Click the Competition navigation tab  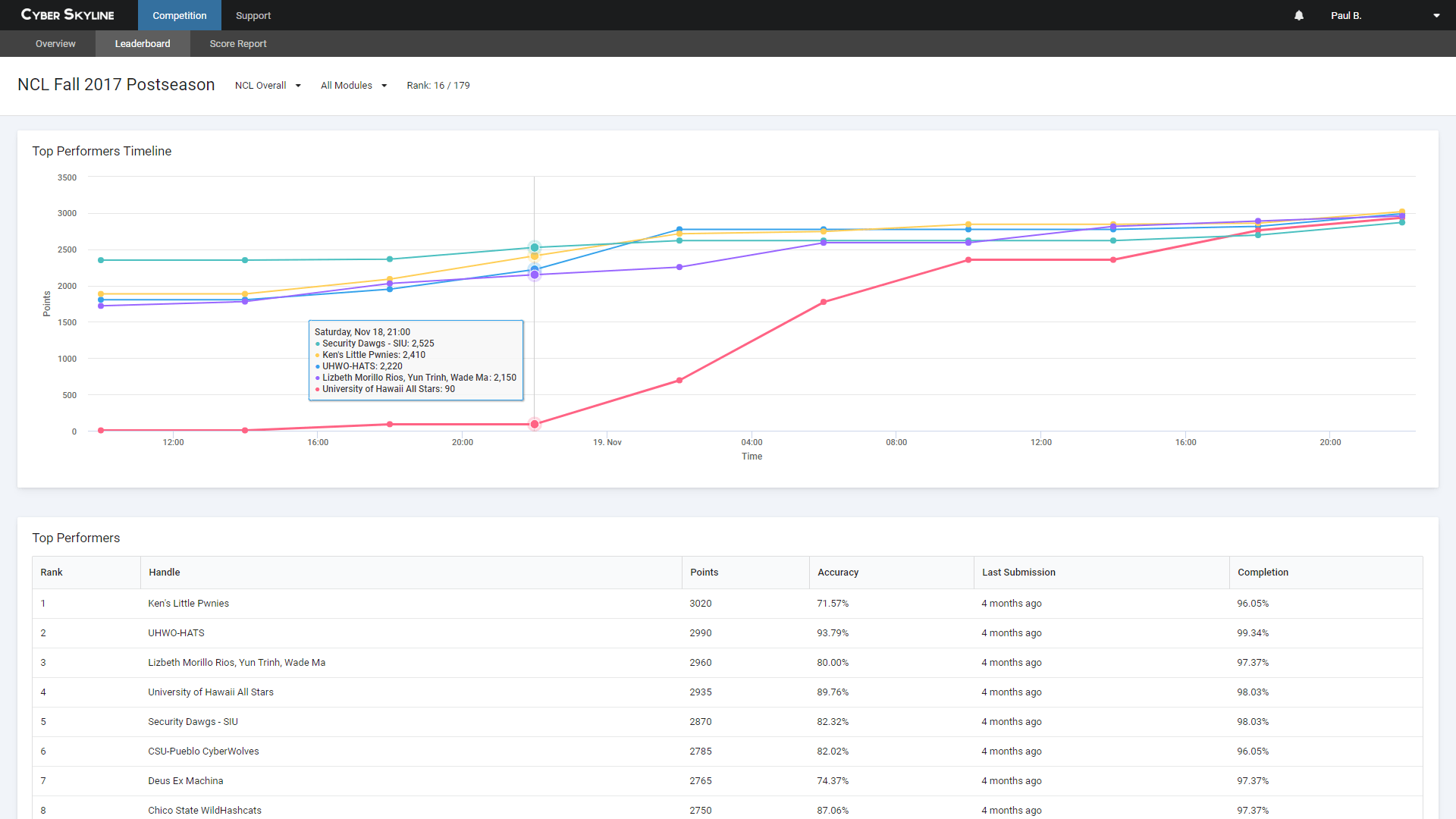point(180,15)
